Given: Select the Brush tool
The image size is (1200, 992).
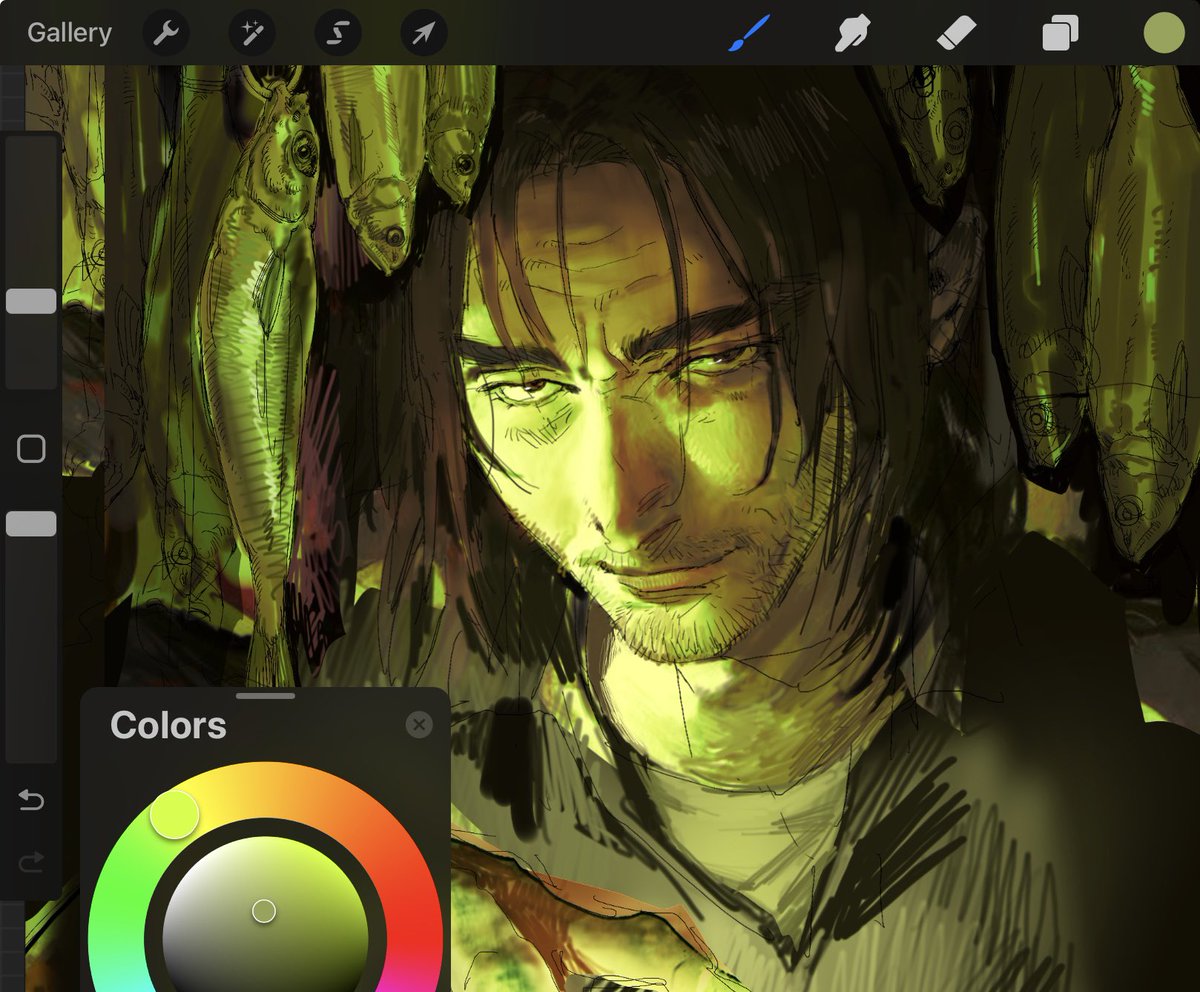Looking at the screenshot, I should [x=749, y=34].
